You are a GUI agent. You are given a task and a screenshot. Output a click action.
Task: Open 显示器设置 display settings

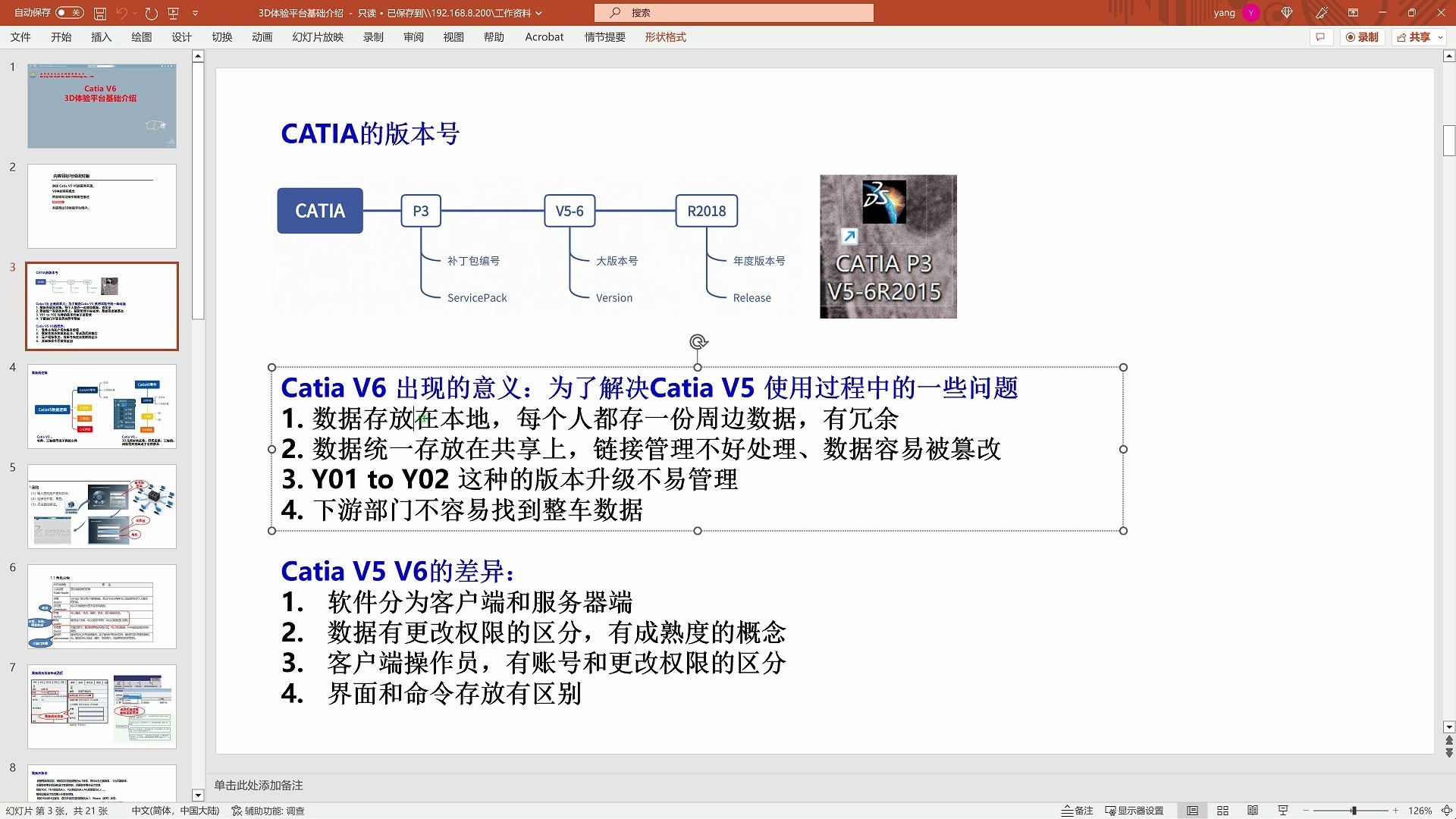click(1134, 811)
